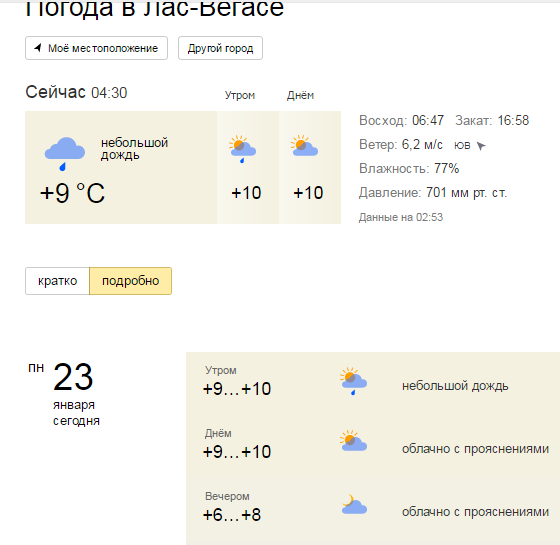
Task: Click the light rain cloud icon for now
Action: pyautogui.click(x=65, y=154)
